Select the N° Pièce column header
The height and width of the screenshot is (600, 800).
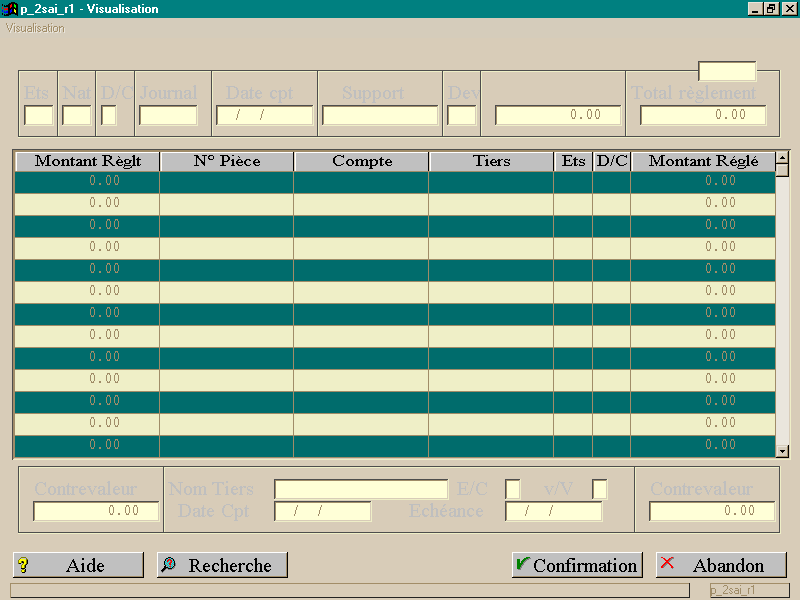[x=227, y=161]
